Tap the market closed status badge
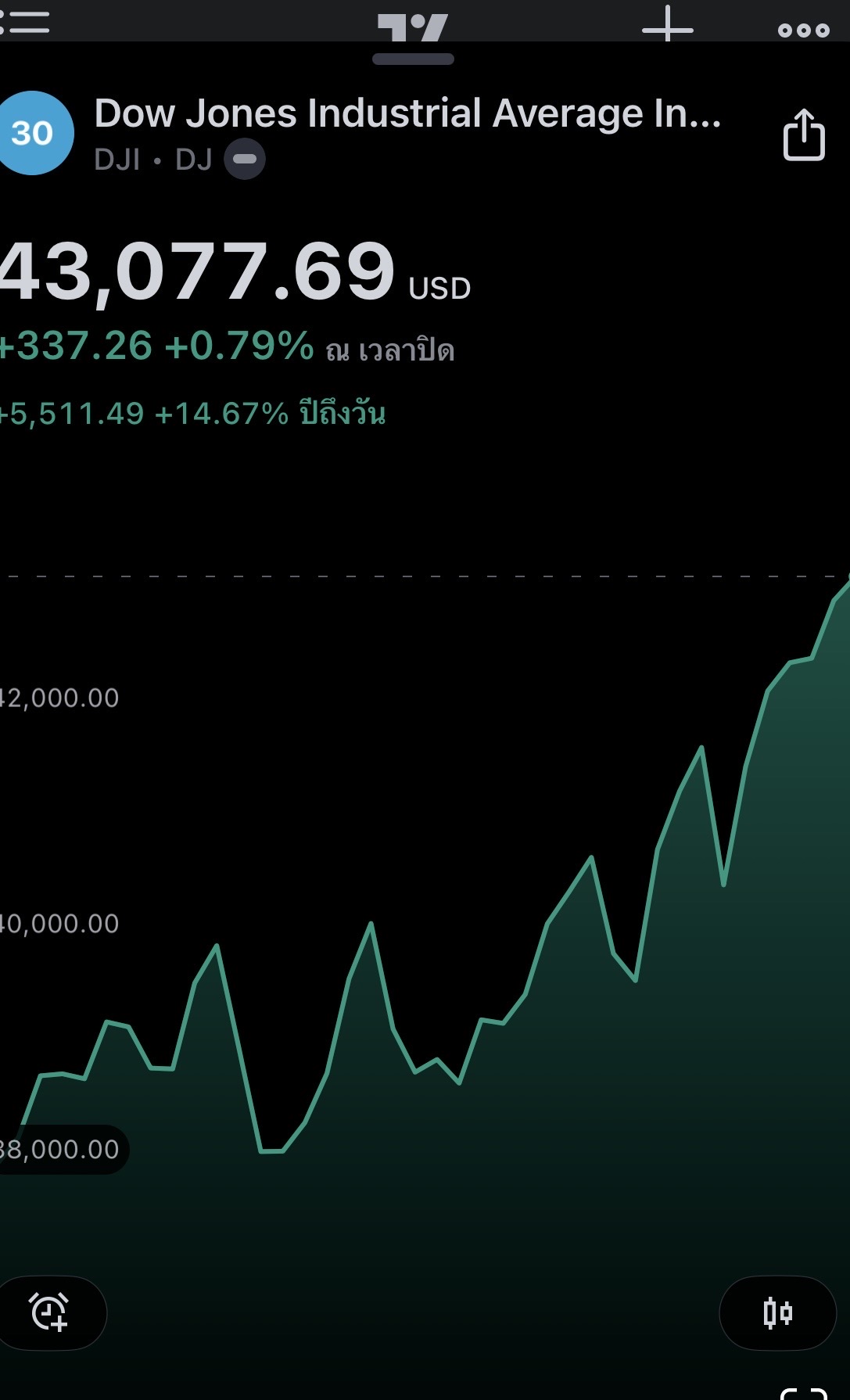The height and width of the screenshot is (1400, 850). (245, 160)
